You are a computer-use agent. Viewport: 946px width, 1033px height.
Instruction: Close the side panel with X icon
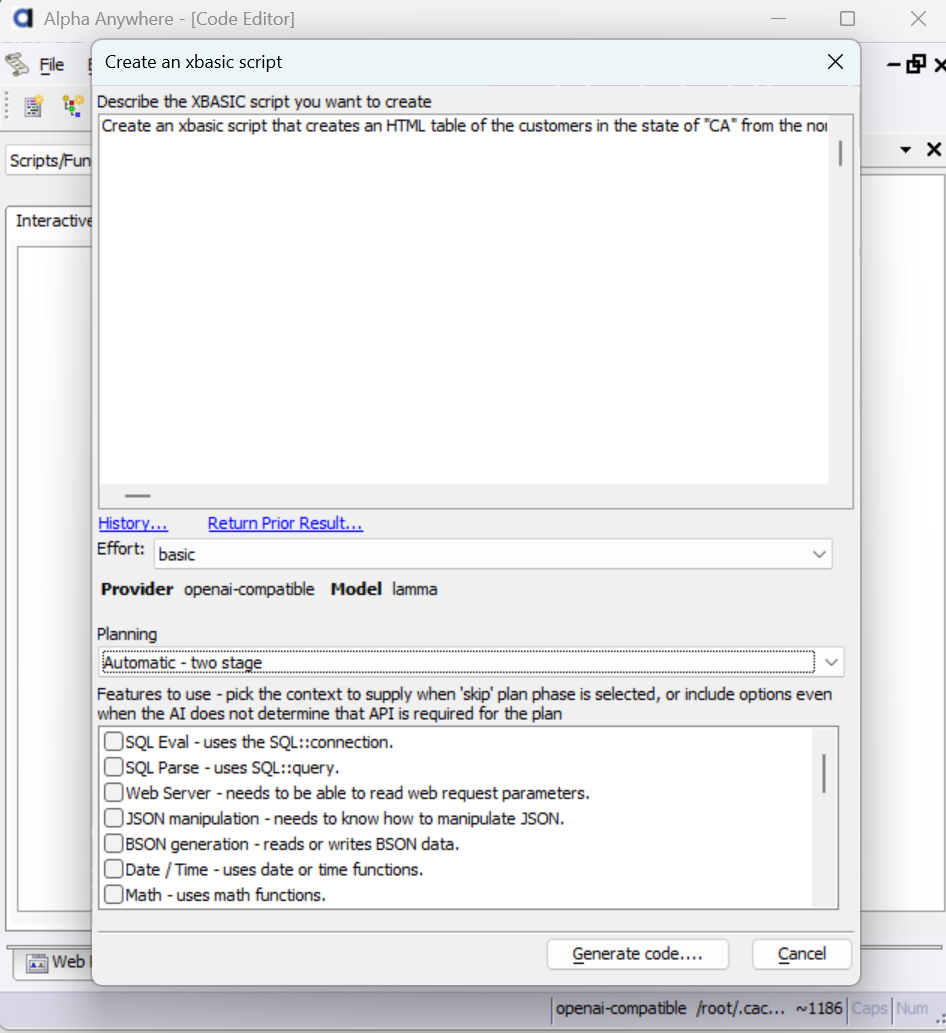click(x=933, y=150)
